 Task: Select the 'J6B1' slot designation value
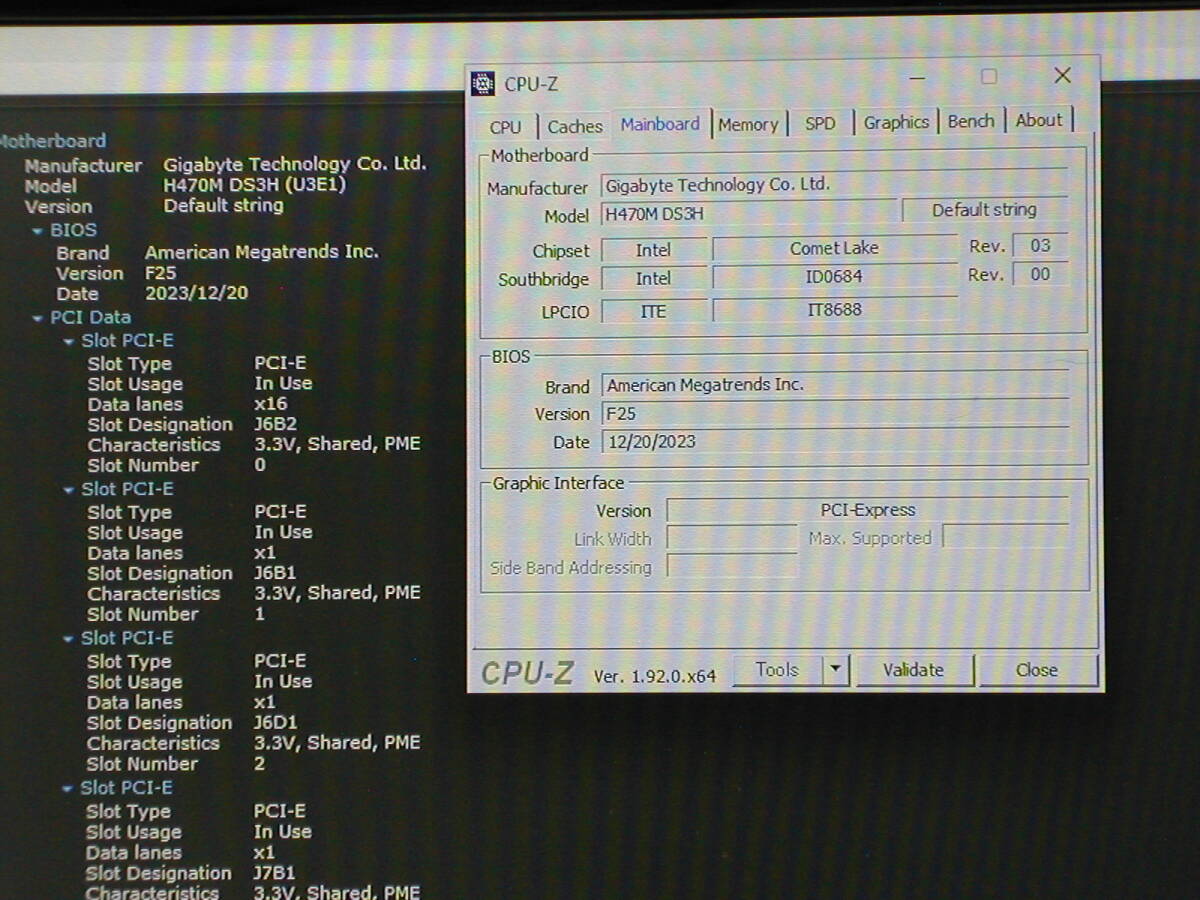tap(275, 573)
